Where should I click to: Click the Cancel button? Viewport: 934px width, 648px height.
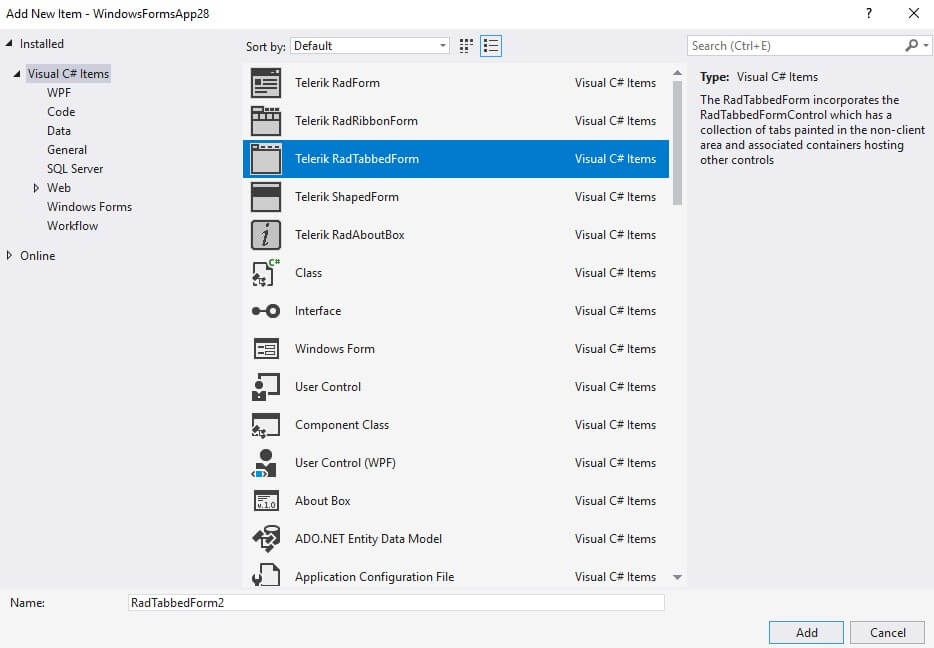(887, 632)
